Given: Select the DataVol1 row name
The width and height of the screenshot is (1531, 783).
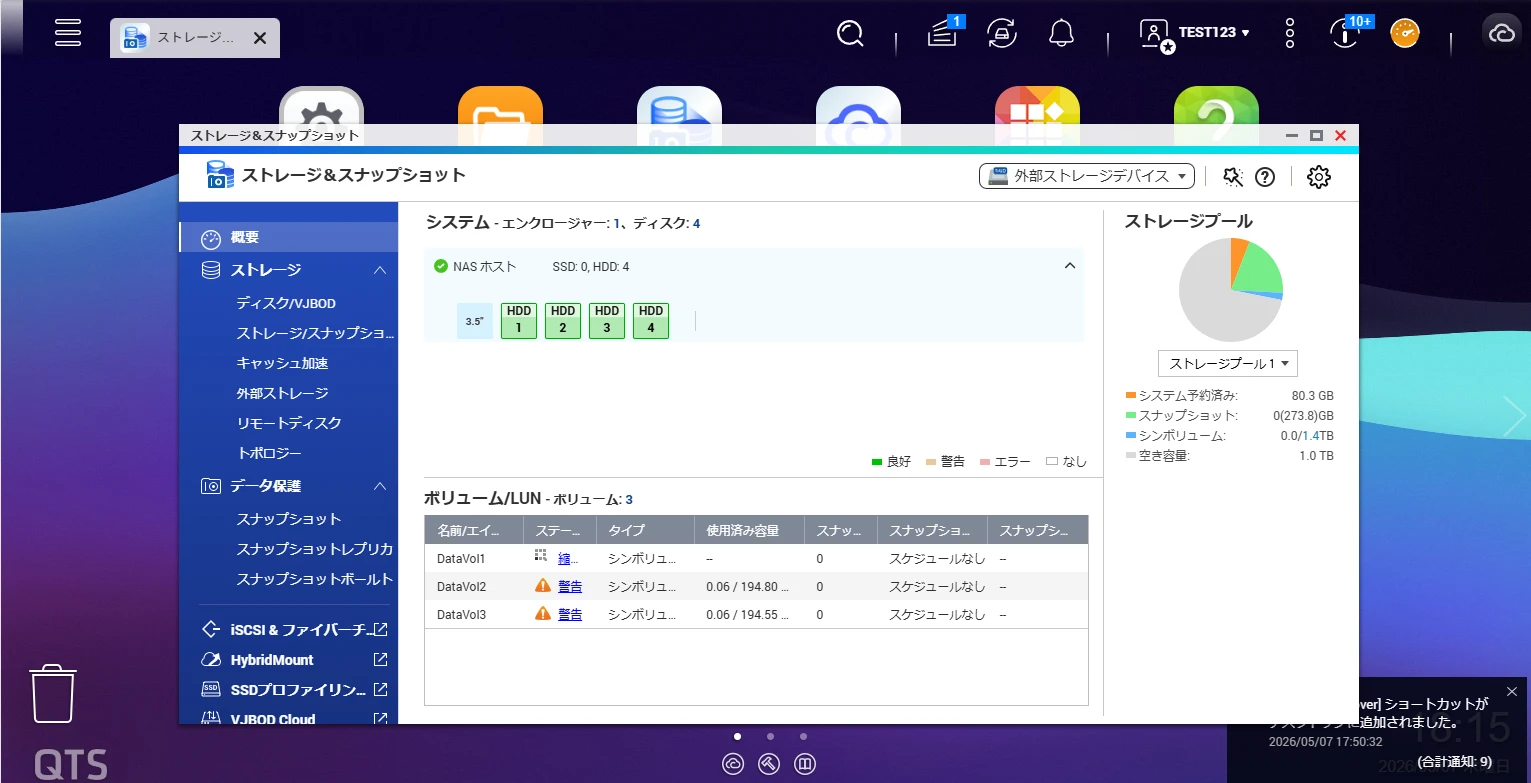Looking at the screenshot, I should click(462, 558).
